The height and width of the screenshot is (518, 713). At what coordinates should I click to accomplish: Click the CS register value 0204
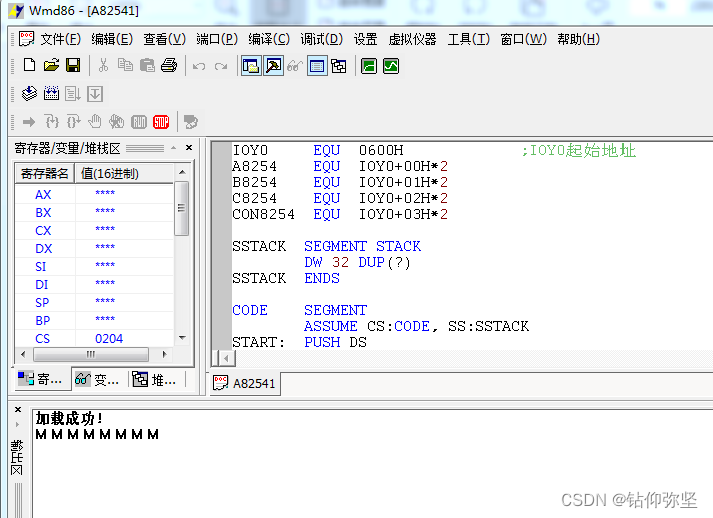point(109,339)
